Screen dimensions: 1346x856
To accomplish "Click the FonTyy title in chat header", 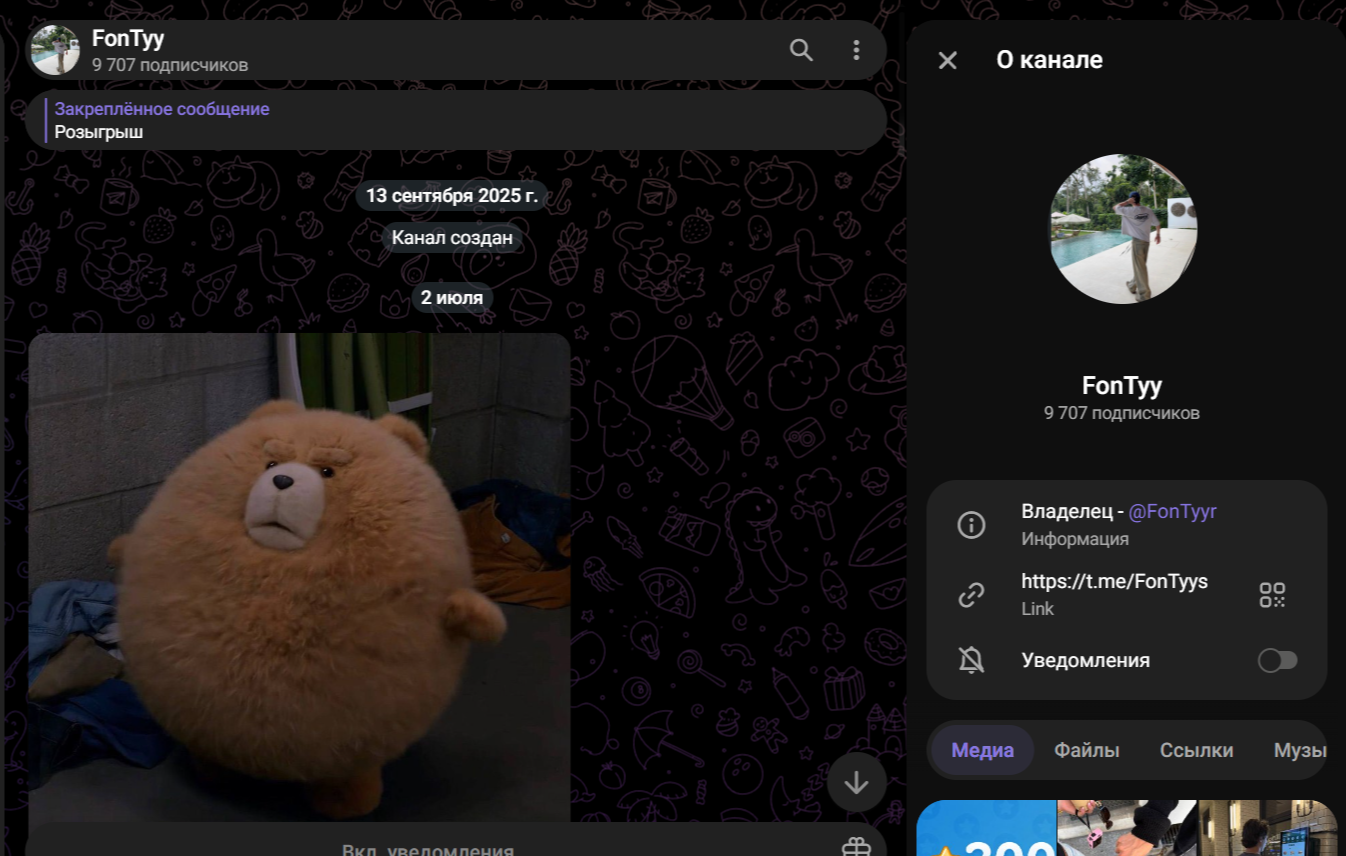I will 128,39.
